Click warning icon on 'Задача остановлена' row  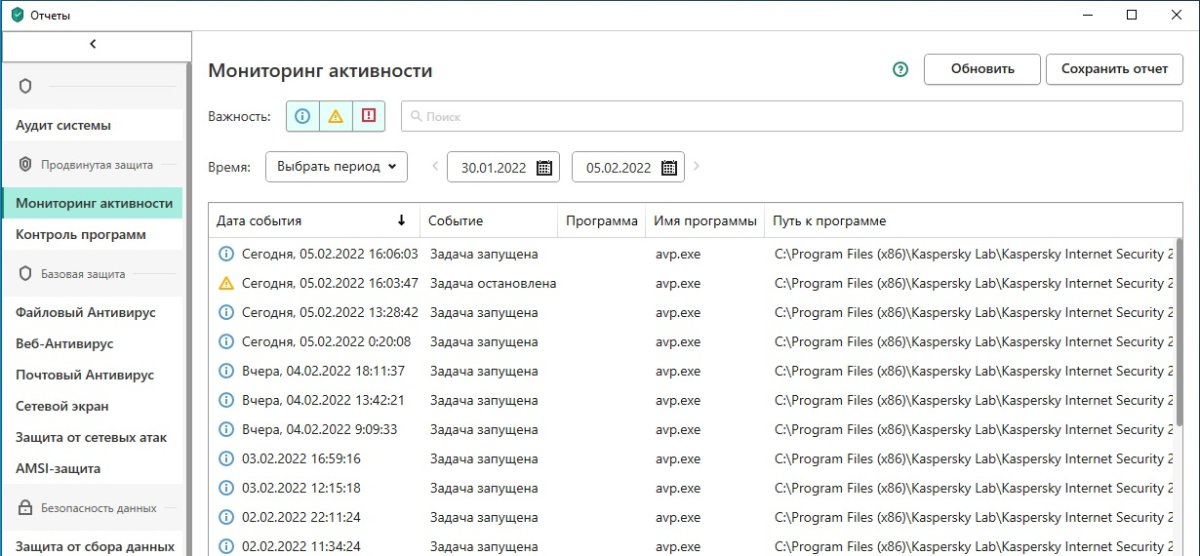click(226, 283)
